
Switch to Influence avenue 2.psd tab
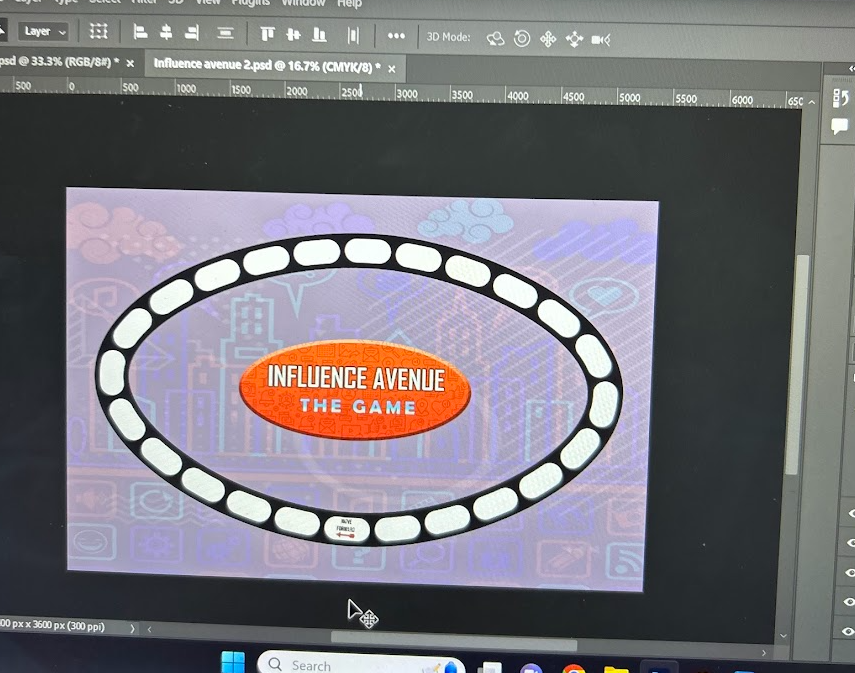pyautogui.click(x=267, y=65)
